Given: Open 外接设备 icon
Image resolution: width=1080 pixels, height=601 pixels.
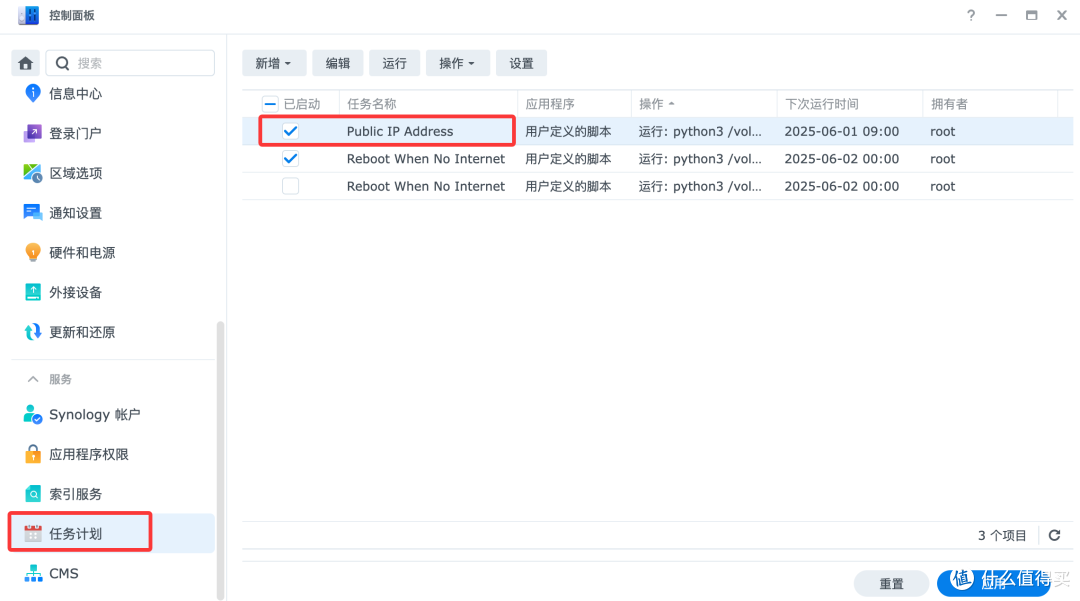Looking at the screenshot, I should click(32, 293).
